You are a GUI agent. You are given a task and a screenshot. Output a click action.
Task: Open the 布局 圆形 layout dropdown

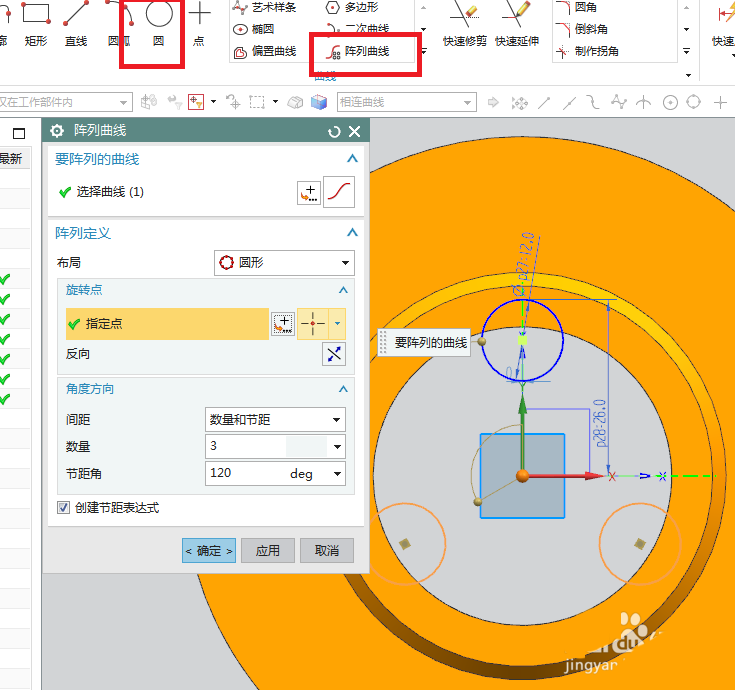(285, 262)
